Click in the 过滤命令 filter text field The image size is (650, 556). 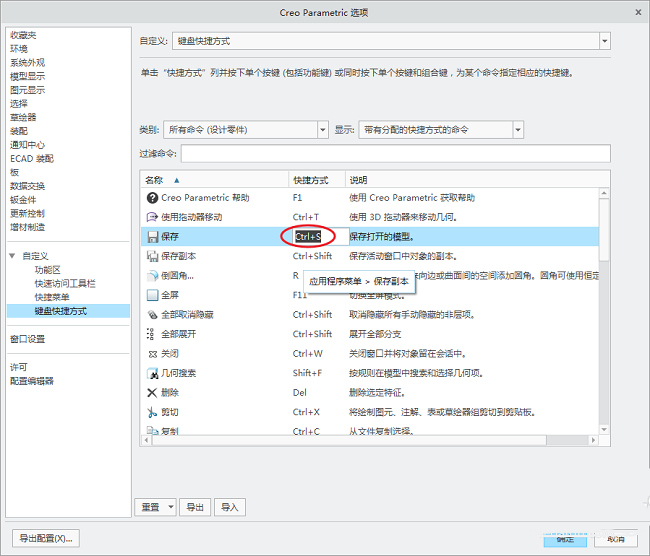[x=395, y=154]
